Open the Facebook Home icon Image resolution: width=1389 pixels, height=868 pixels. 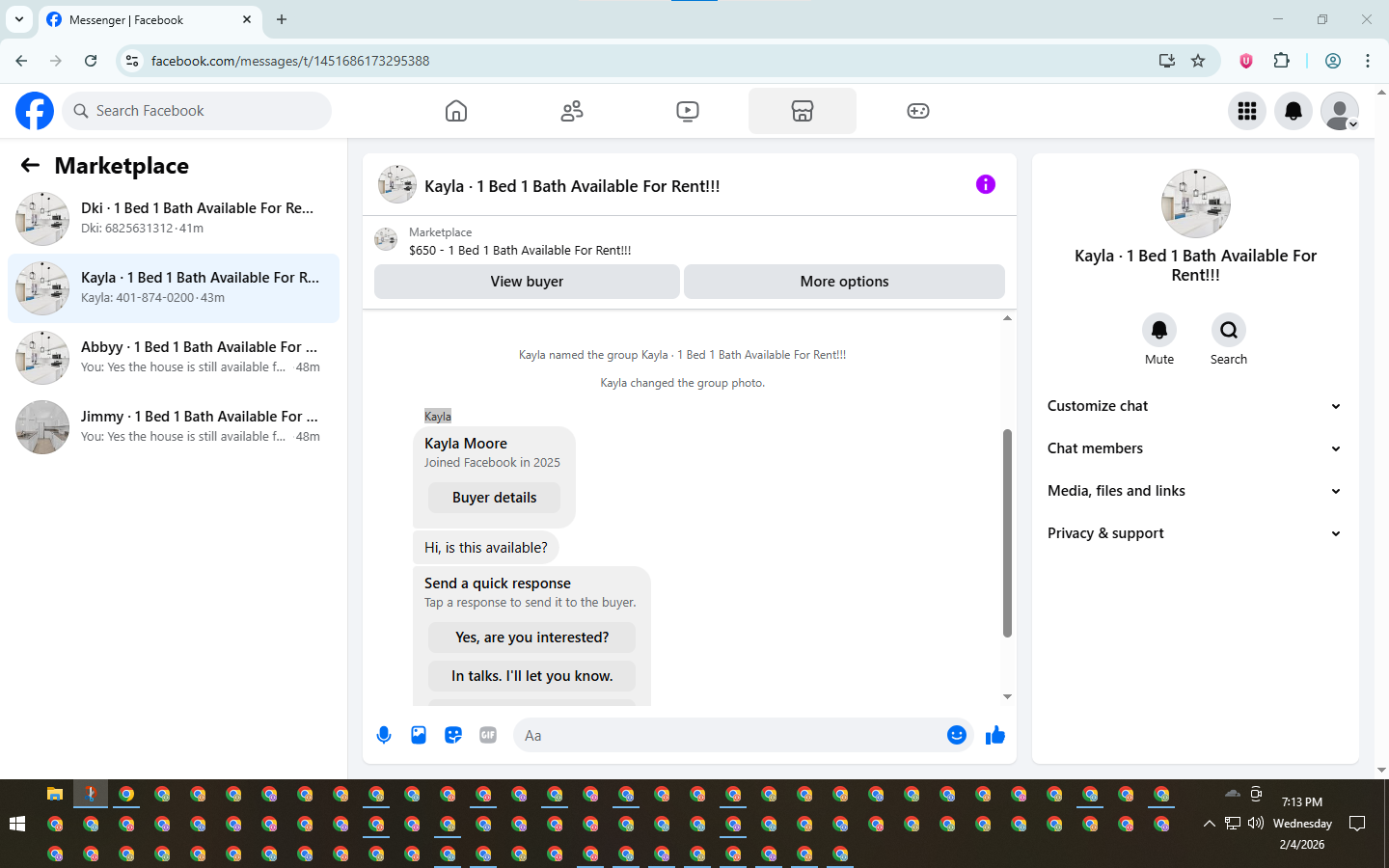point(456,111)
